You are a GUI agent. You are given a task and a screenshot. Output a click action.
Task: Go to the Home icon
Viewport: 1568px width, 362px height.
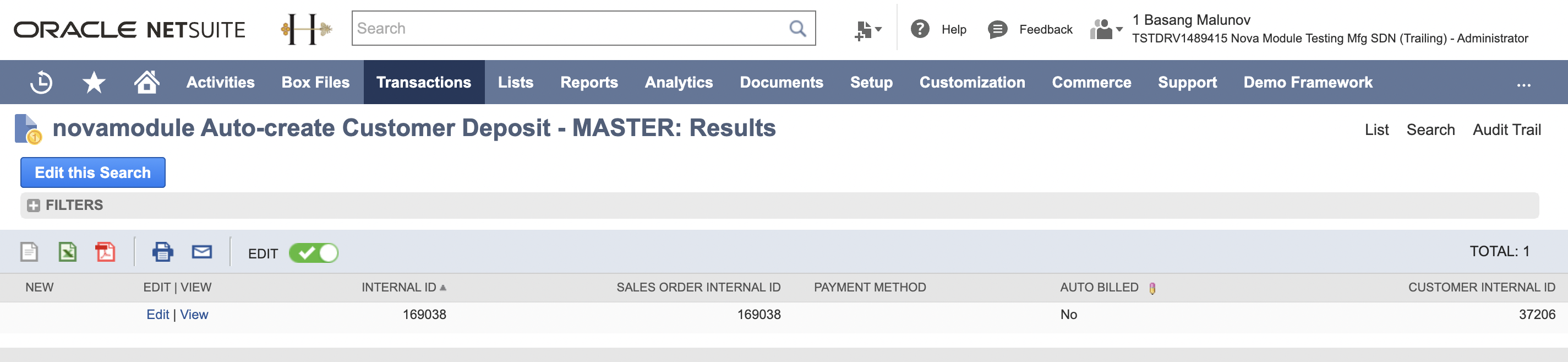[x=147, y=82]
